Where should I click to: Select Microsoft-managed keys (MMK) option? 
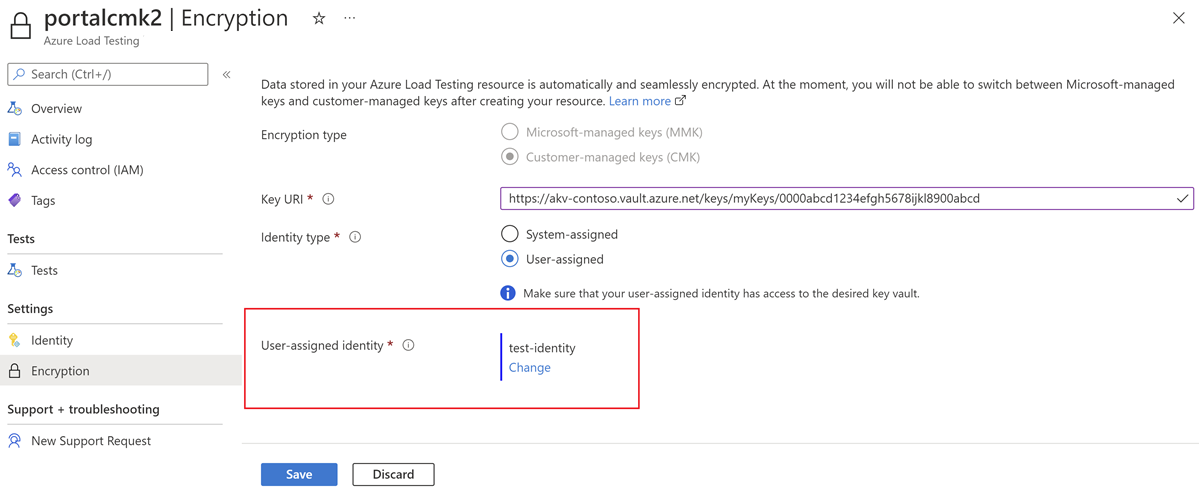(x=510, y=132)
